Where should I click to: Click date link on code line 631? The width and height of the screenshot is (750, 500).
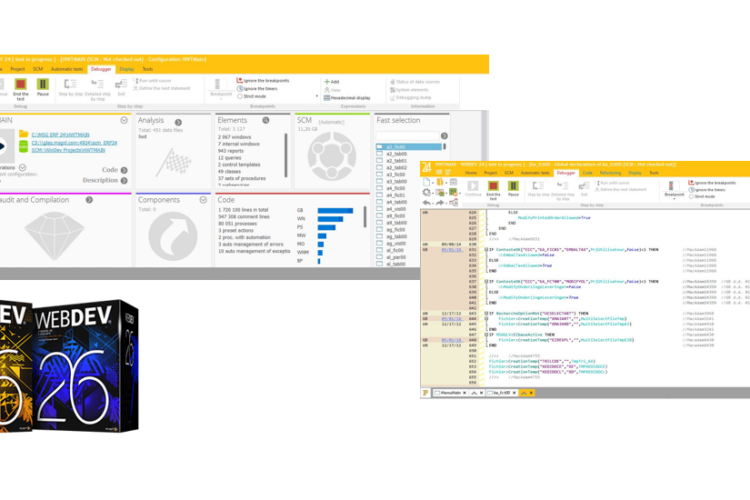click(452, 250)
